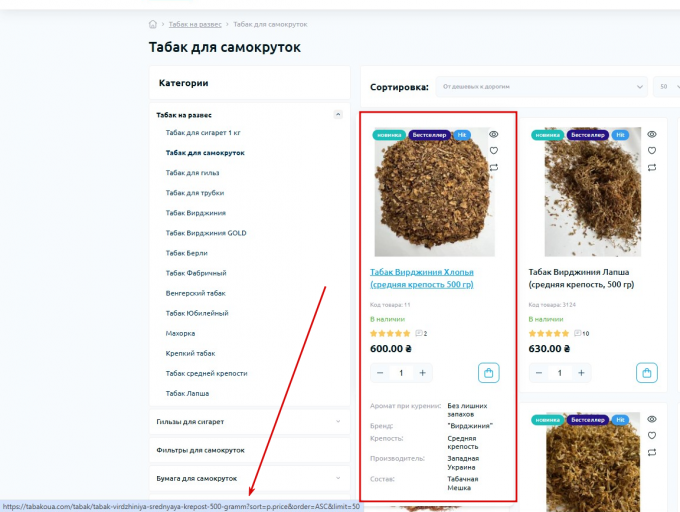This screenshot has height=512, width=680.
Task: Compare icon on Вирджиния Хлопья card
Action: [x=494, y=167]
